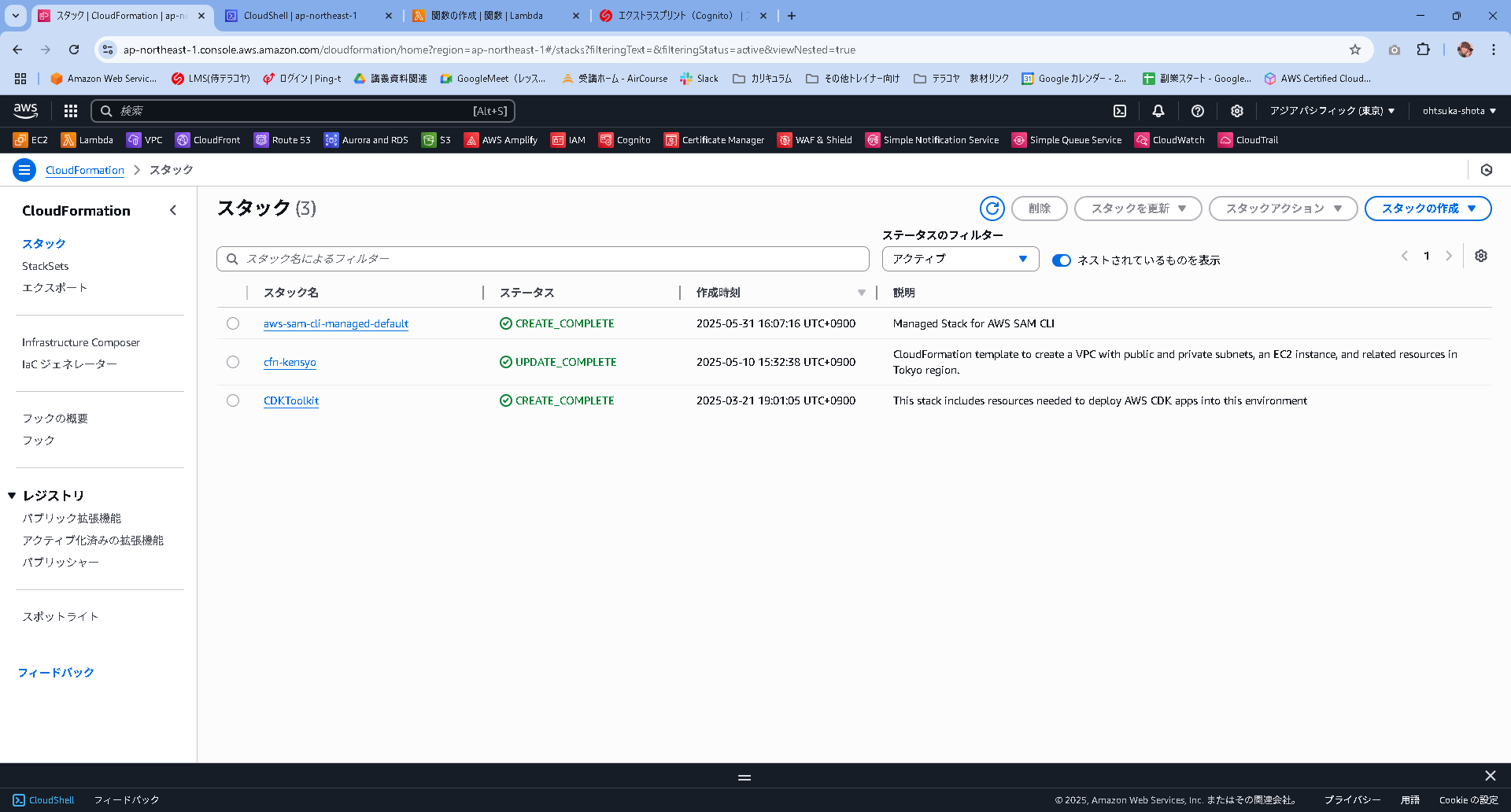Bookmark this page with star icon
Viewport: 1511px width, 812px height.
1355,50
